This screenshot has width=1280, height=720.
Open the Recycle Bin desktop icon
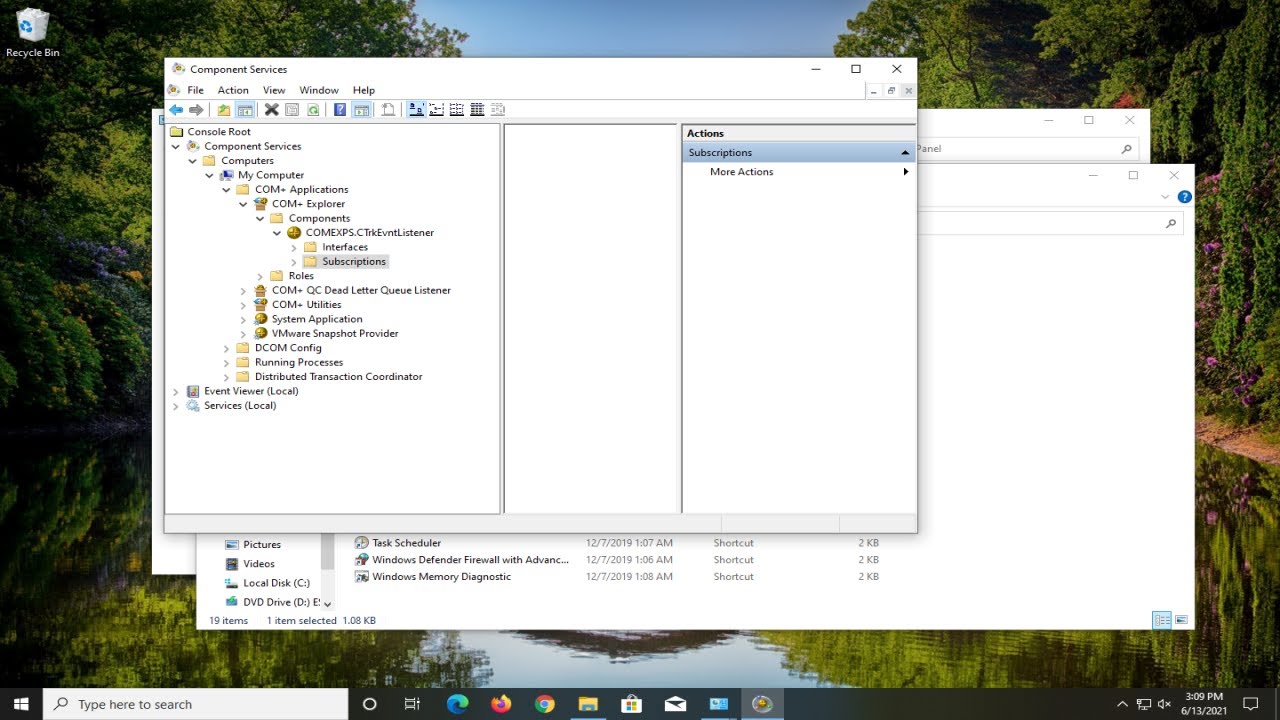click(x=33, y=33)
